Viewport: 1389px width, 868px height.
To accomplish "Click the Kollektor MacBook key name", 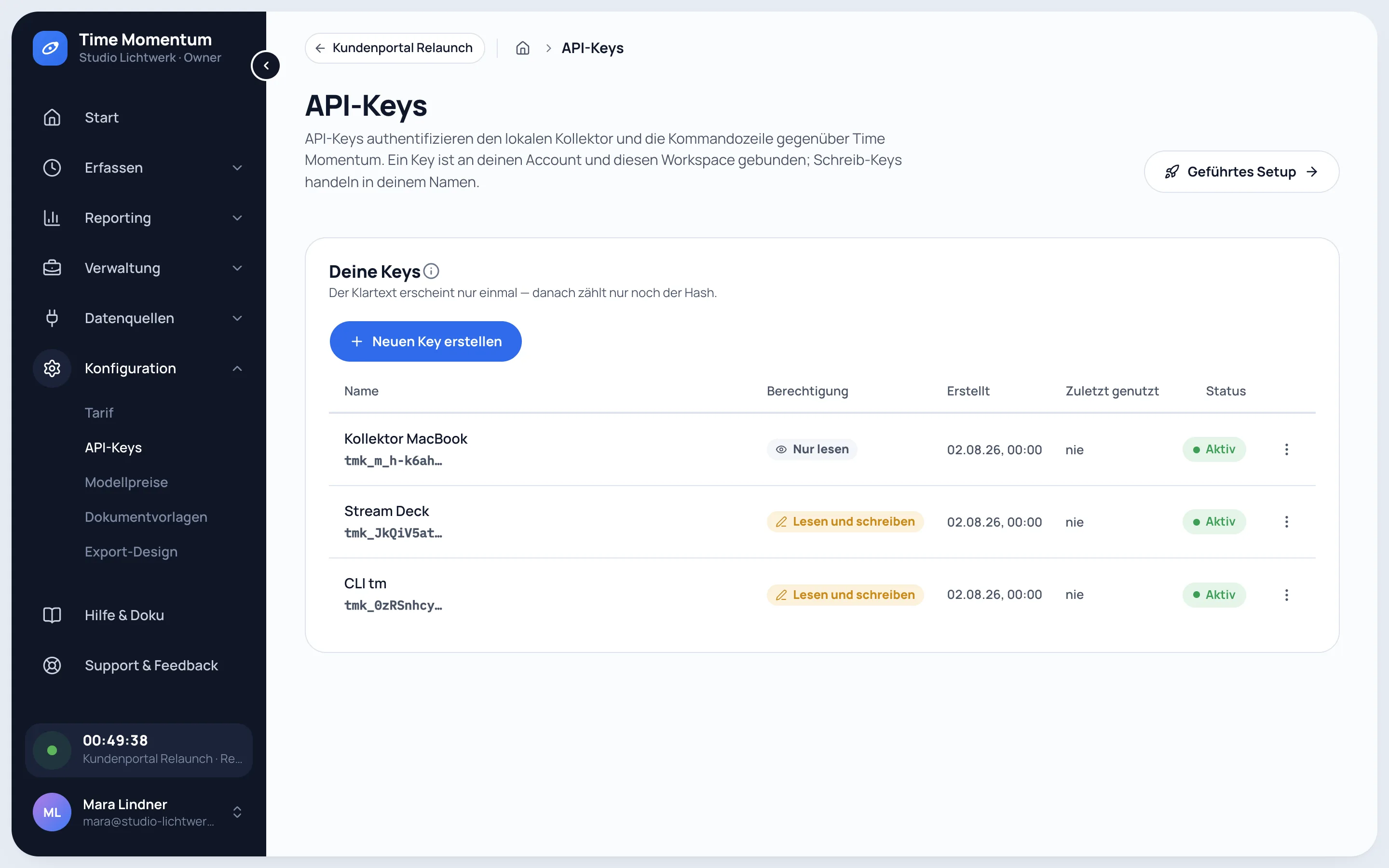I will click(x=406, y=439).
